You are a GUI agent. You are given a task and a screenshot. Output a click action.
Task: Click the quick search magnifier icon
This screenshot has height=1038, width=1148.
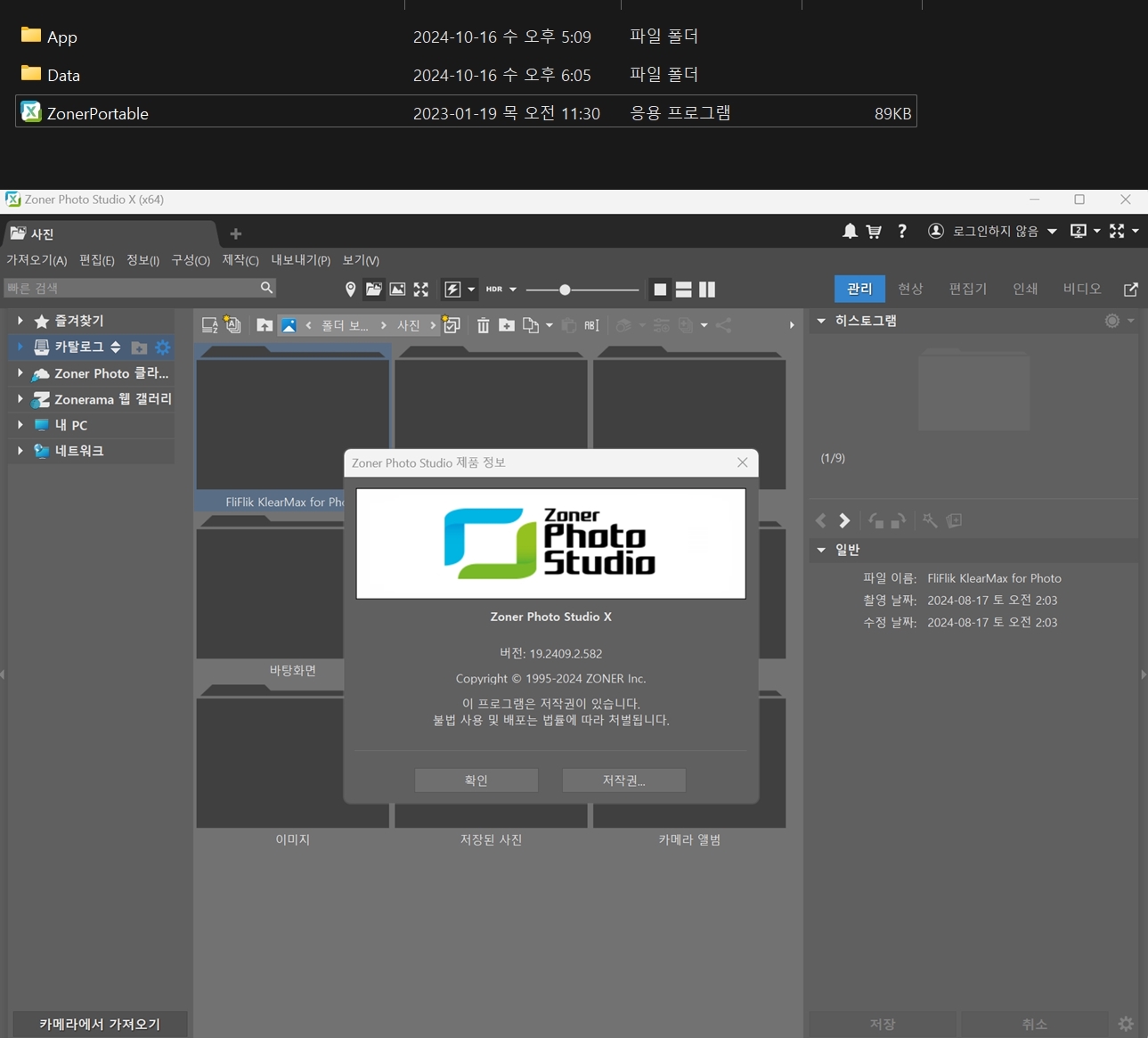[266, 288]
